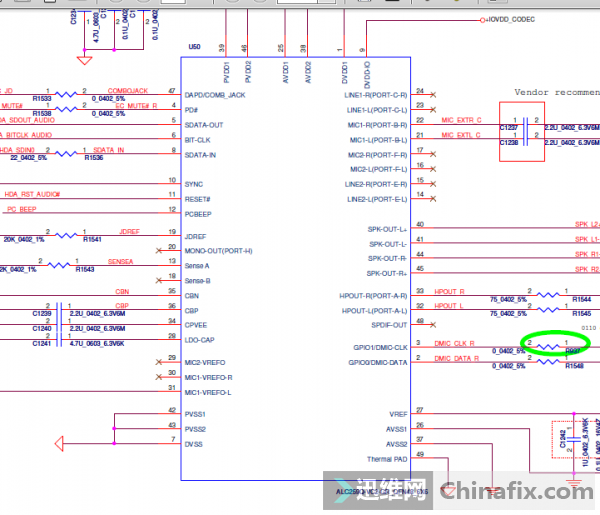Click the SPK-OUT-R+ pin name
Screen dimensions: 600x515
click(x=387, y=274)
